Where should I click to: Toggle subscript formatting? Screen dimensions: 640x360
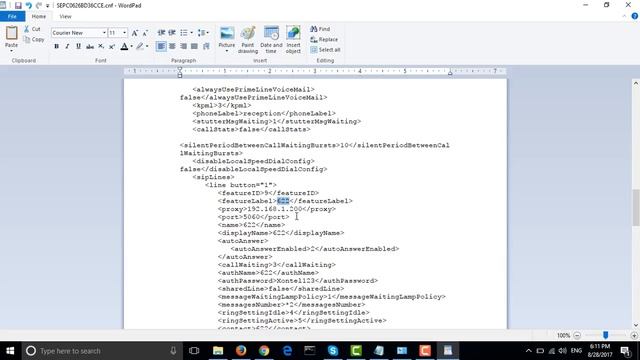click(x=101, y=47)
